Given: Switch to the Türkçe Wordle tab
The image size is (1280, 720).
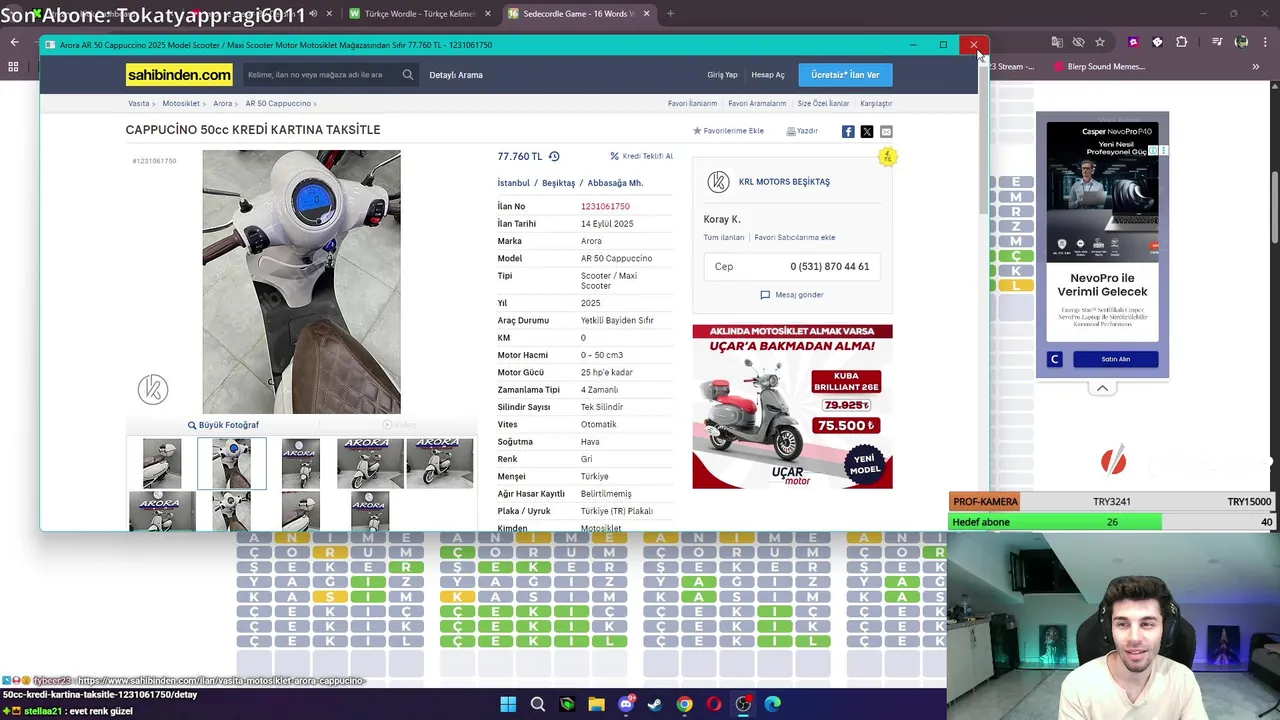Looking at the screenshot, I should point(420,14).
